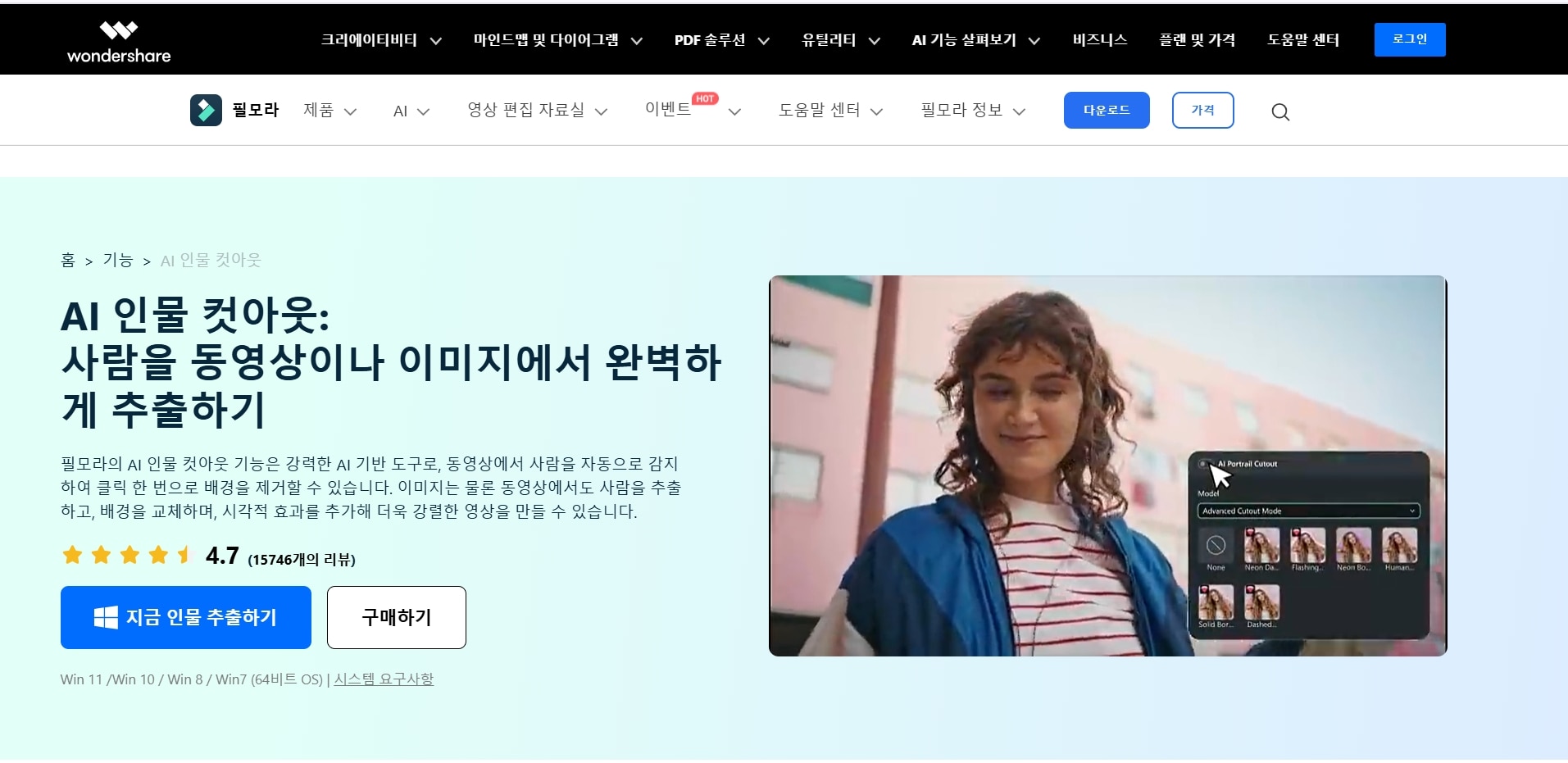This screenshot has width=1568, height=763.
Task: Open 도움말 센터 in top black bar
Action: coord(1303,39)
